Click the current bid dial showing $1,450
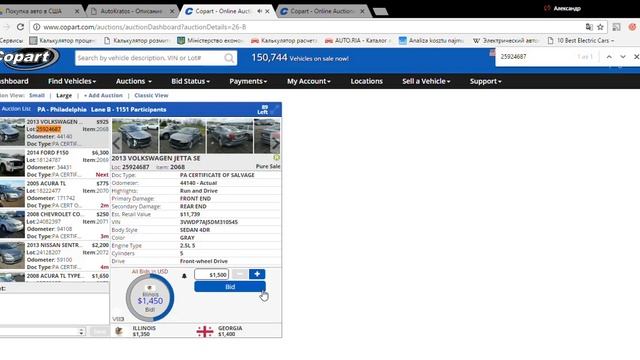Viewport: 640px width, 360px height. [150, 298]
